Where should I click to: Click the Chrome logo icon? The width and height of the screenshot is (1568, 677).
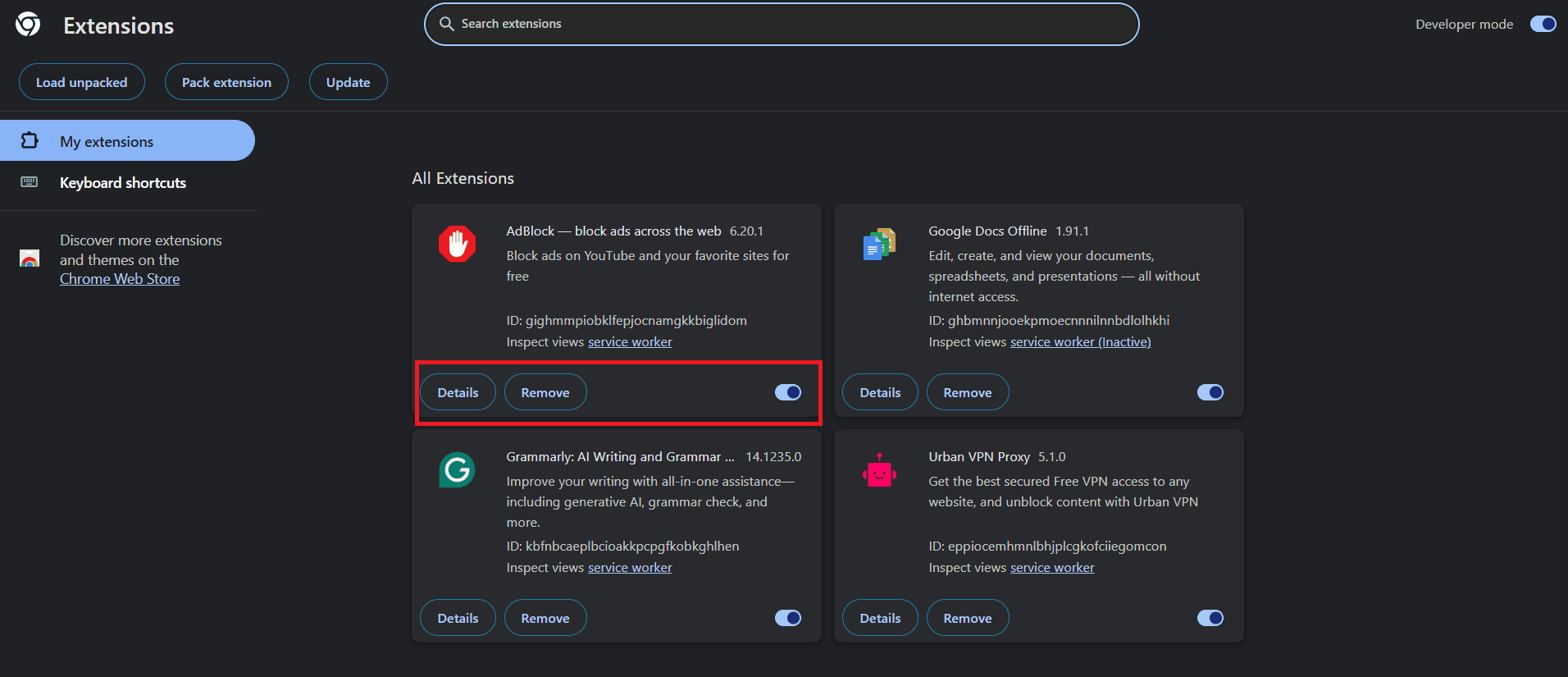tap(28, 25)
